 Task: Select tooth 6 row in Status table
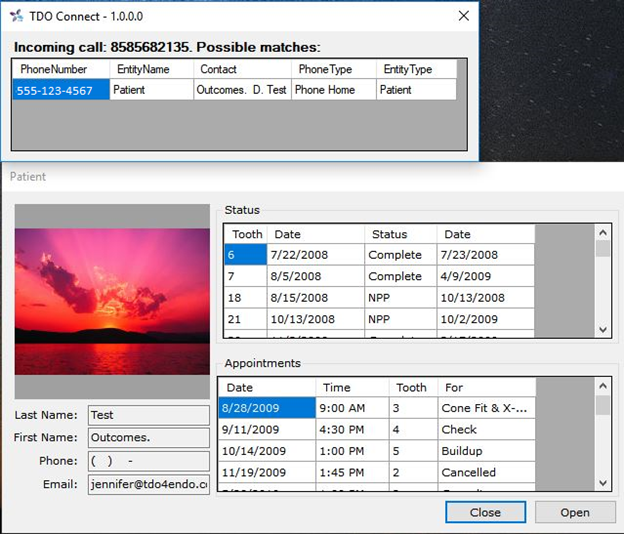coord(245,255)
